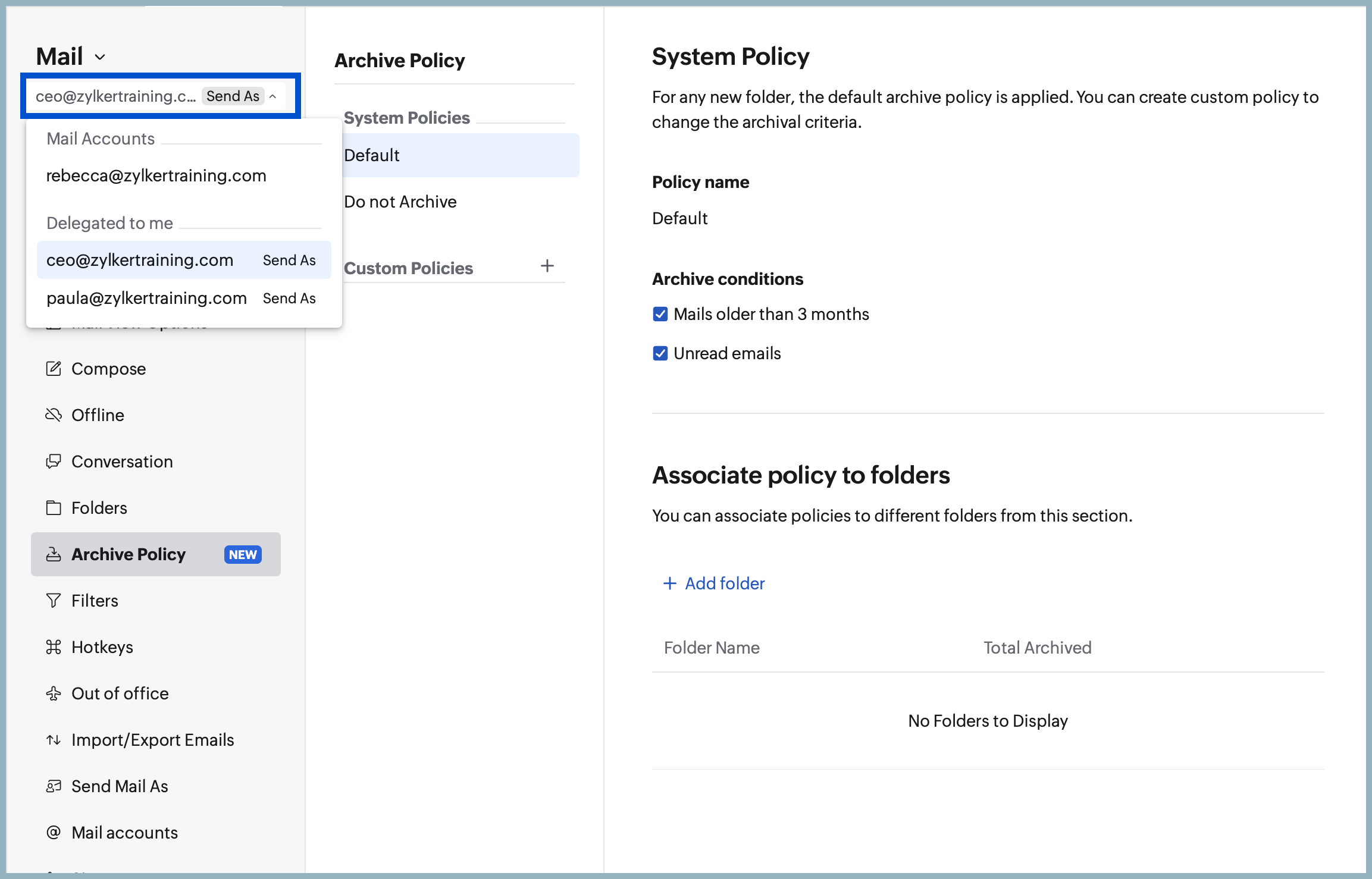
Task: Add a custom policy with plus icon
Action: (x=547, y=266)
